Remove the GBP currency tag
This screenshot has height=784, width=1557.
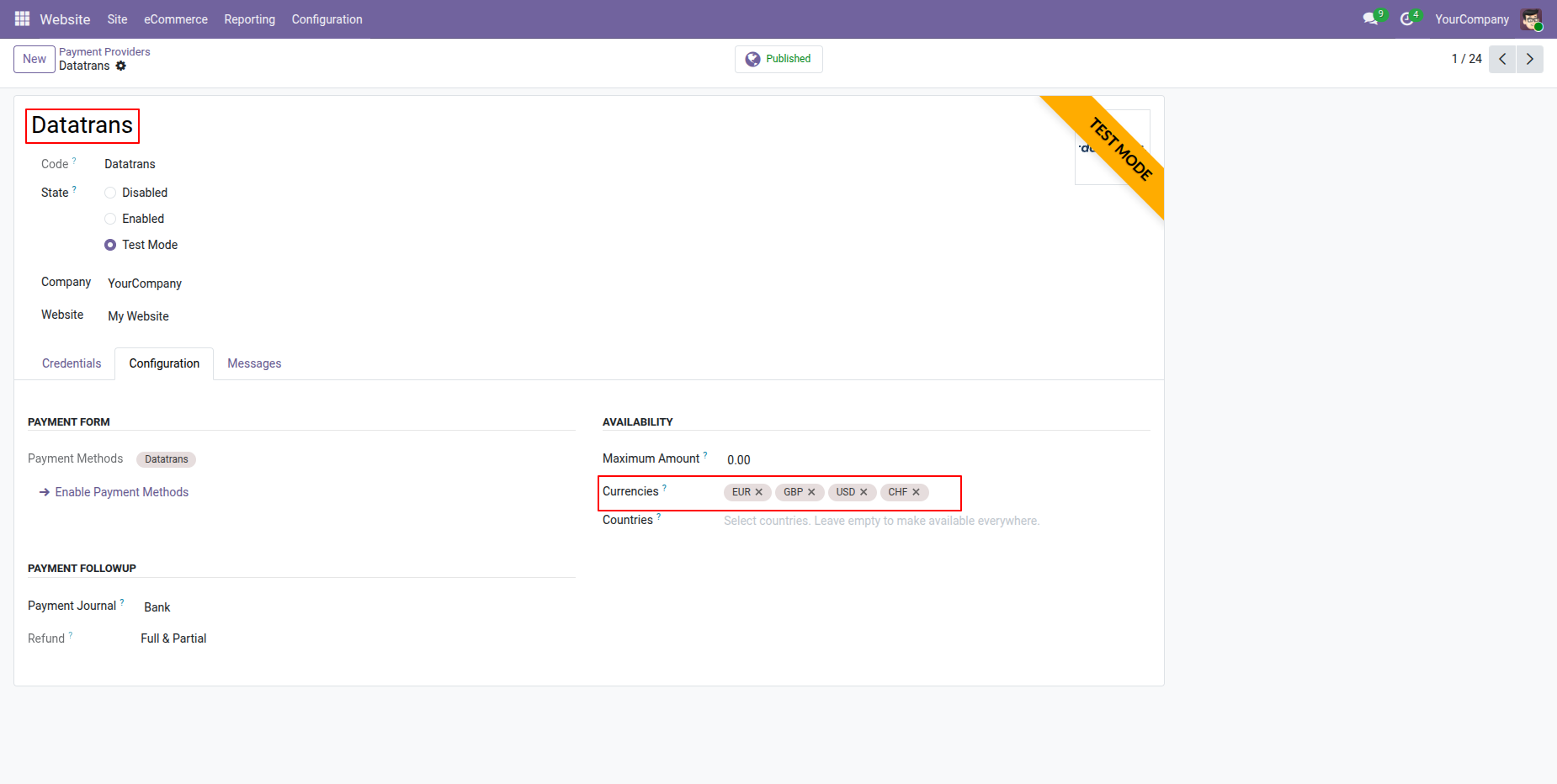811,492
